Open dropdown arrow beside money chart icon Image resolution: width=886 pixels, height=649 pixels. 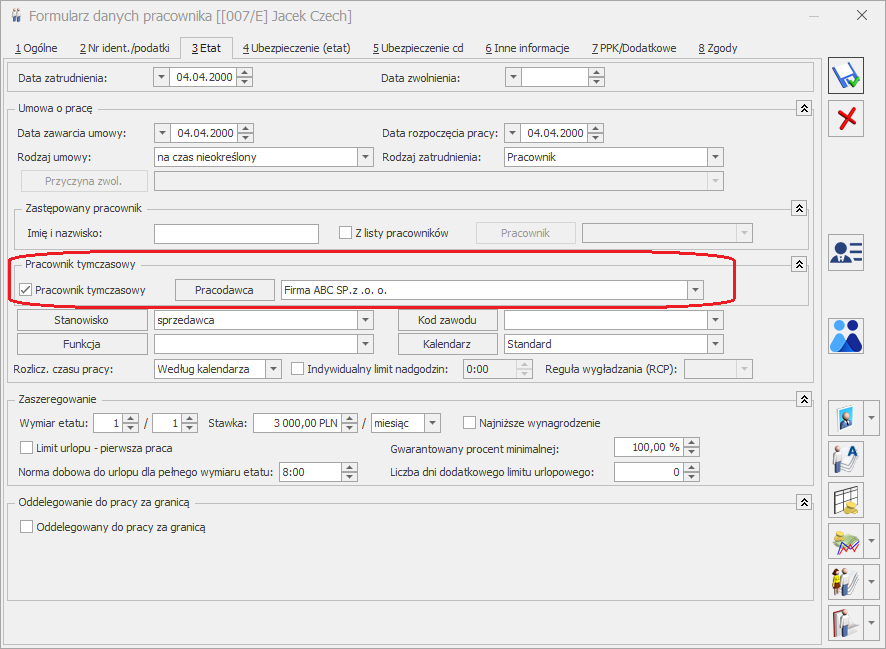(871, 541)
